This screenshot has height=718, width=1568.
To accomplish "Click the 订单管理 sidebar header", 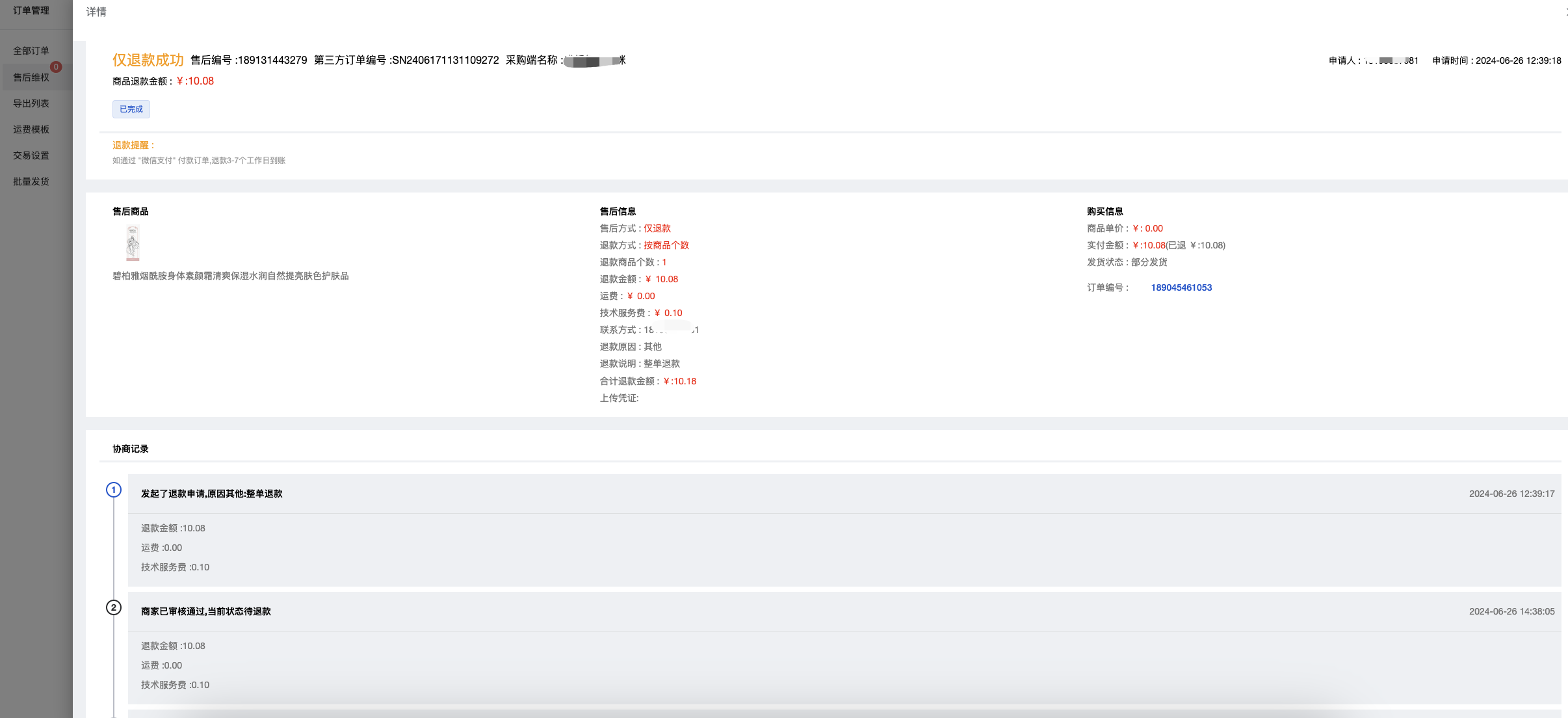I will click(x=31, y=10).
